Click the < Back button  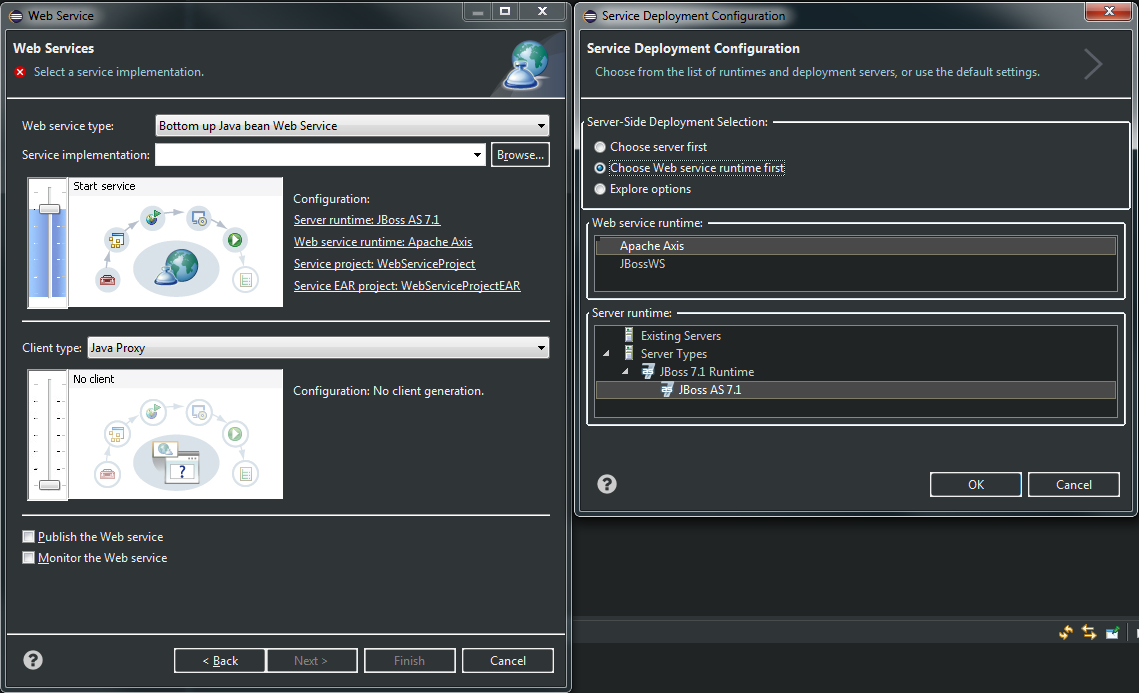[219, 660]
